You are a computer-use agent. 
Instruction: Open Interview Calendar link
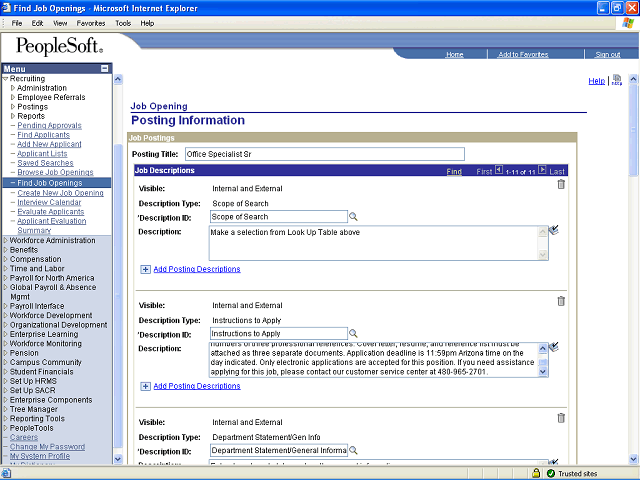coord(49,202)
